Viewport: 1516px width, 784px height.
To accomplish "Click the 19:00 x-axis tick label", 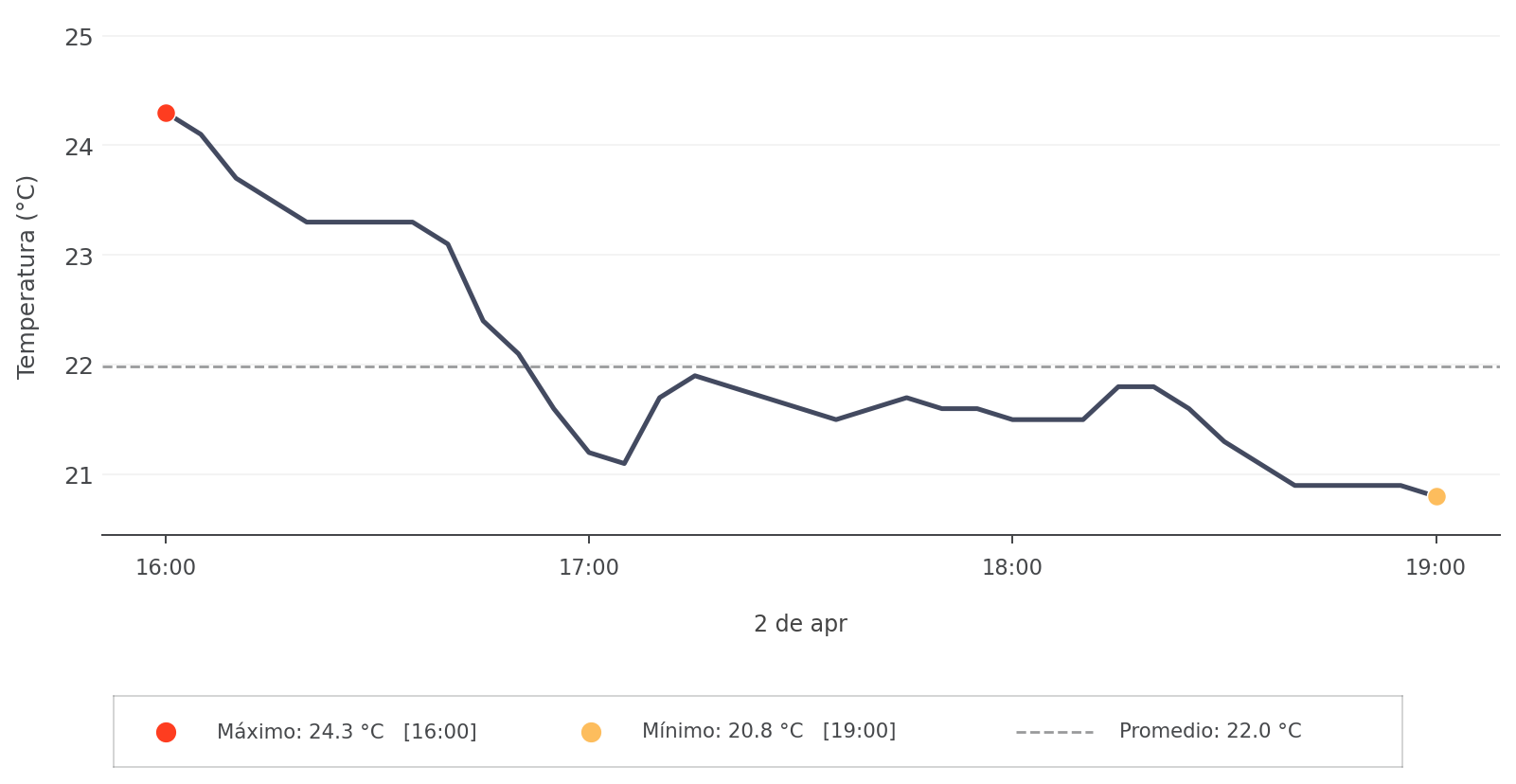I will [x=1435, y=568].
